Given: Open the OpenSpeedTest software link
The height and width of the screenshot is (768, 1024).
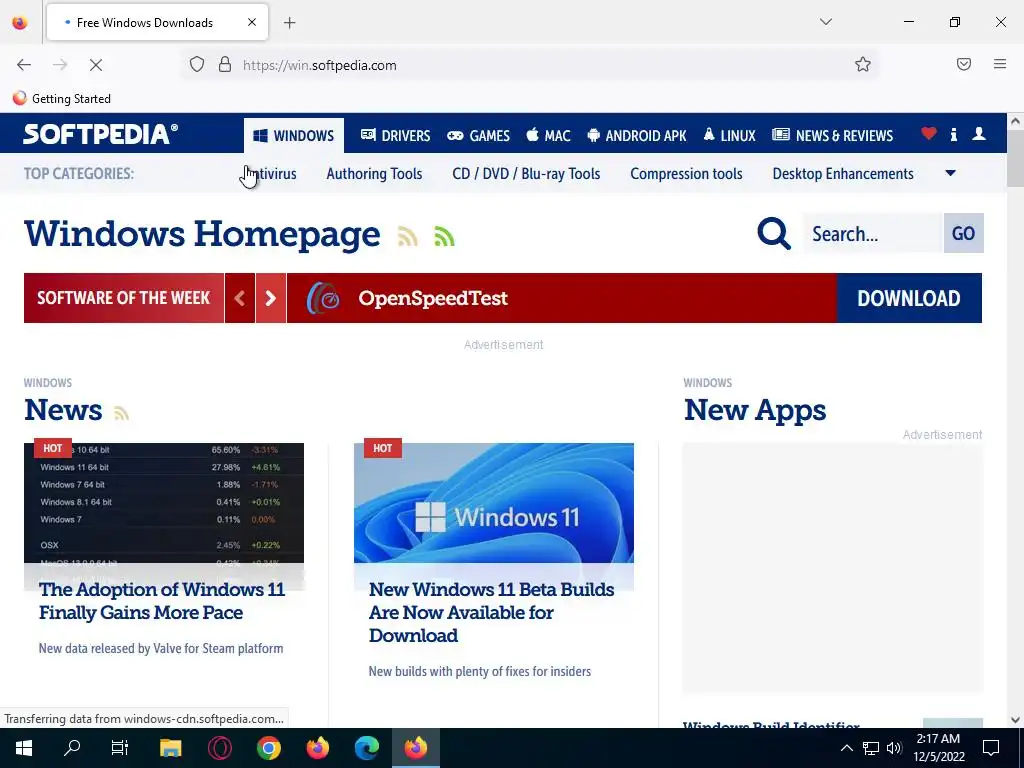Looking at the screenshot, I should (x=433, y=298).
